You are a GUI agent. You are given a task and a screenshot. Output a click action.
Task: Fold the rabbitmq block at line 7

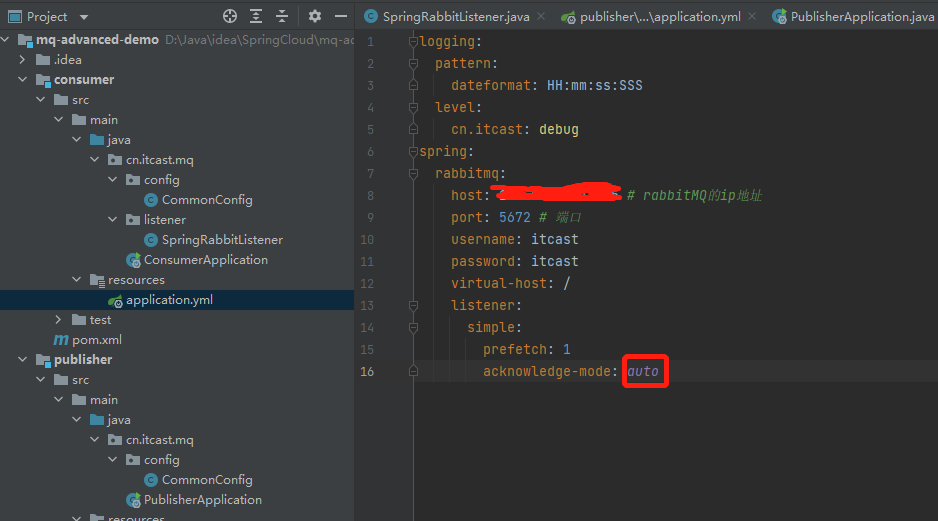[413, 173]
